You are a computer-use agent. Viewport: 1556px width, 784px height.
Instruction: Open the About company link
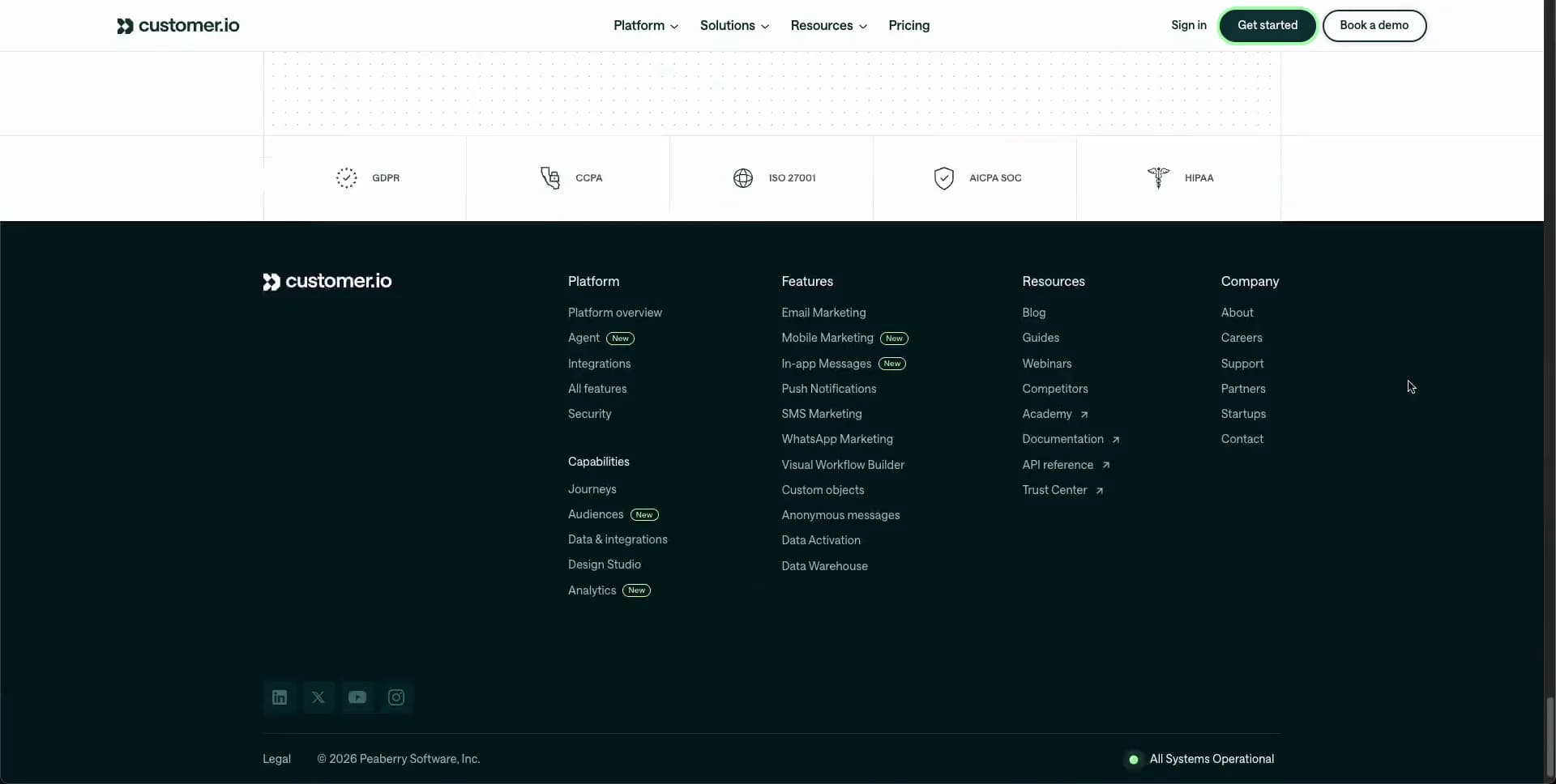coord(1238,313)
